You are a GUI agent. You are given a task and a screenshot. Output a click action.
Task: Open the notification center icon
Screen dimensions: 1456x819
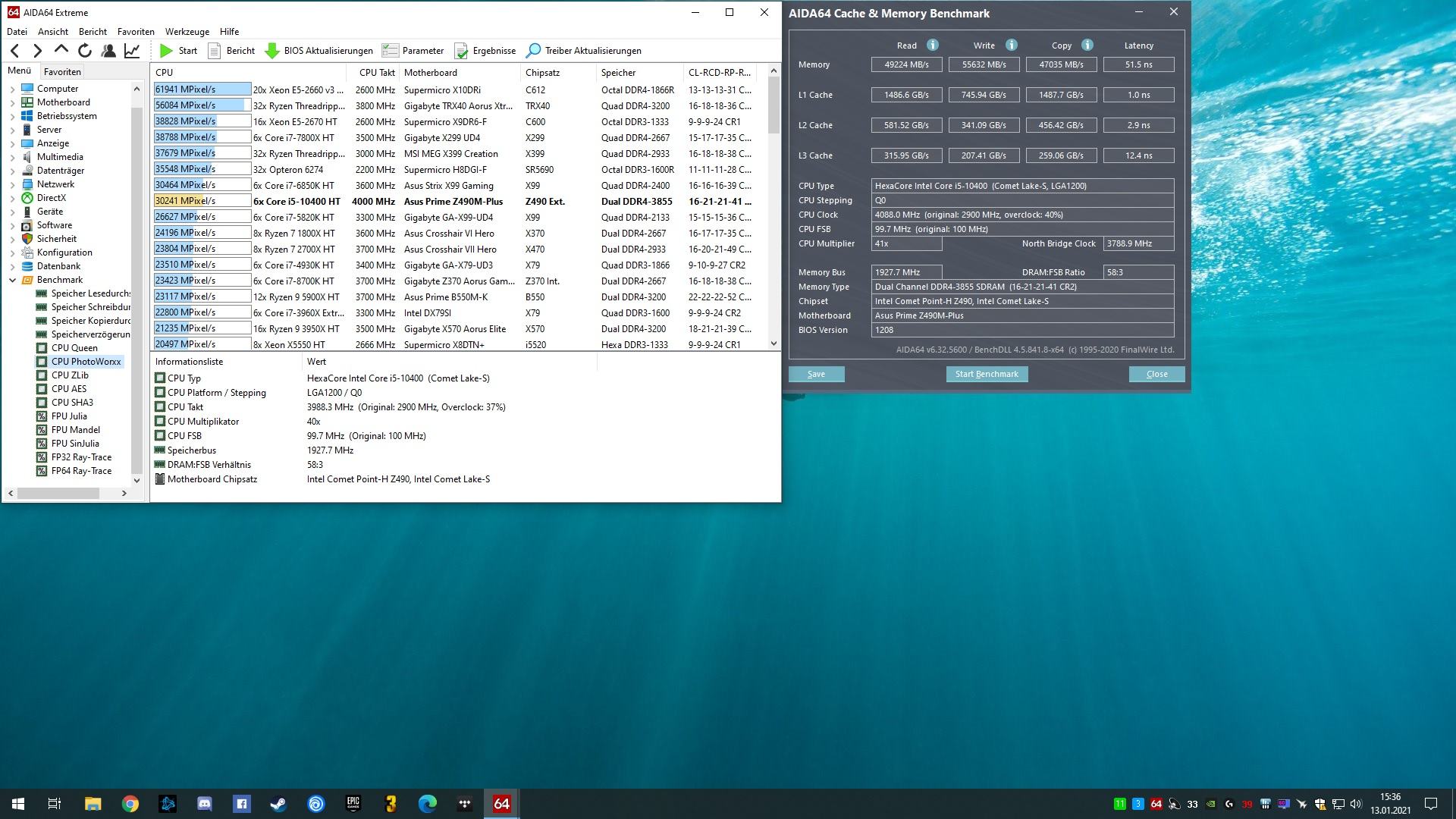coord(1431,804)
